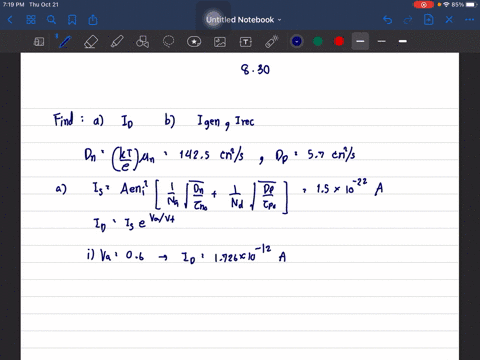
Task: Open the search magnifier
Action: coord(51,20)
